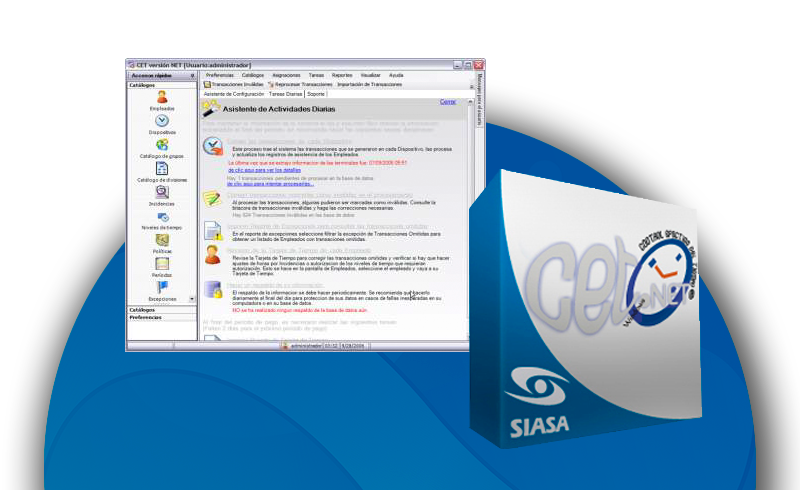This screenshot has width=800, height=490.
Task: Close the CET versión NET window
Action: (479, 65)
